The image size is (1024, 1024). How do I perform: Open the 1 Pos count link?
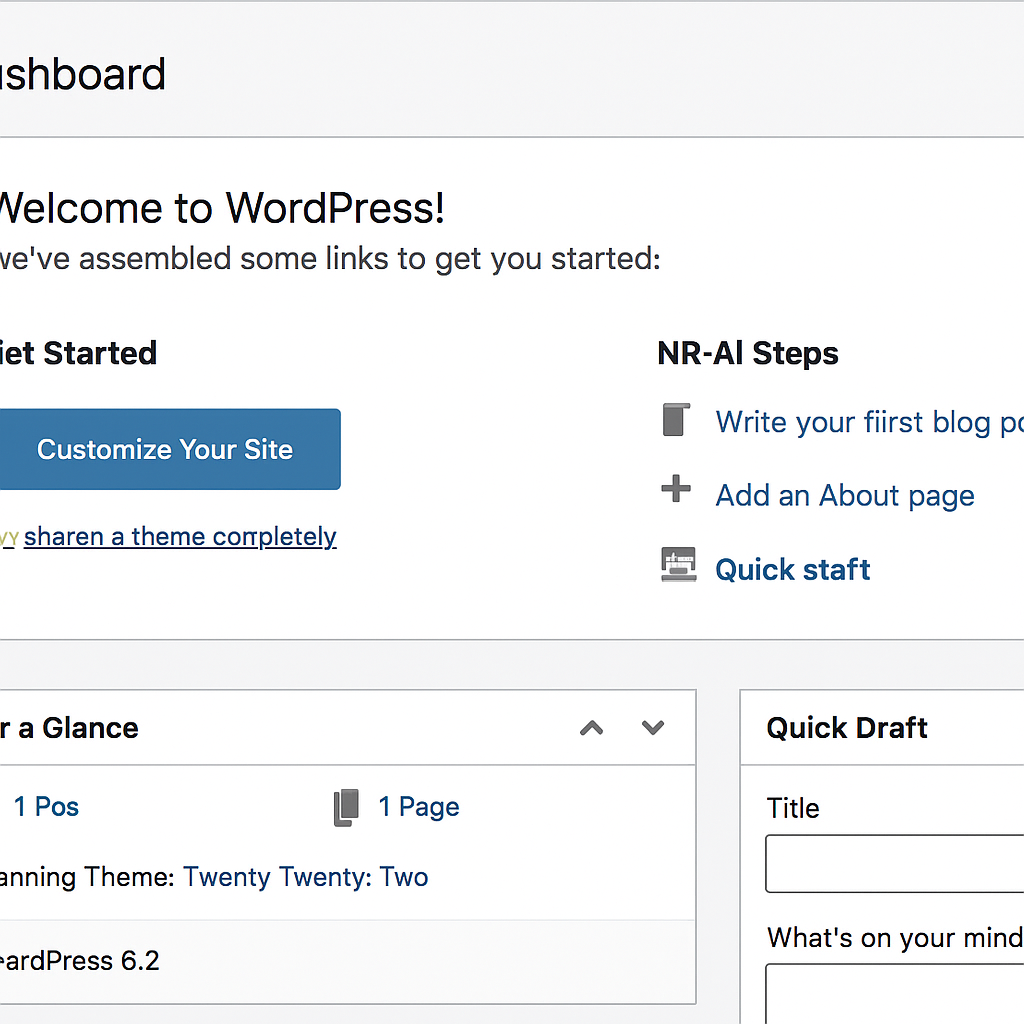point(46,807)
